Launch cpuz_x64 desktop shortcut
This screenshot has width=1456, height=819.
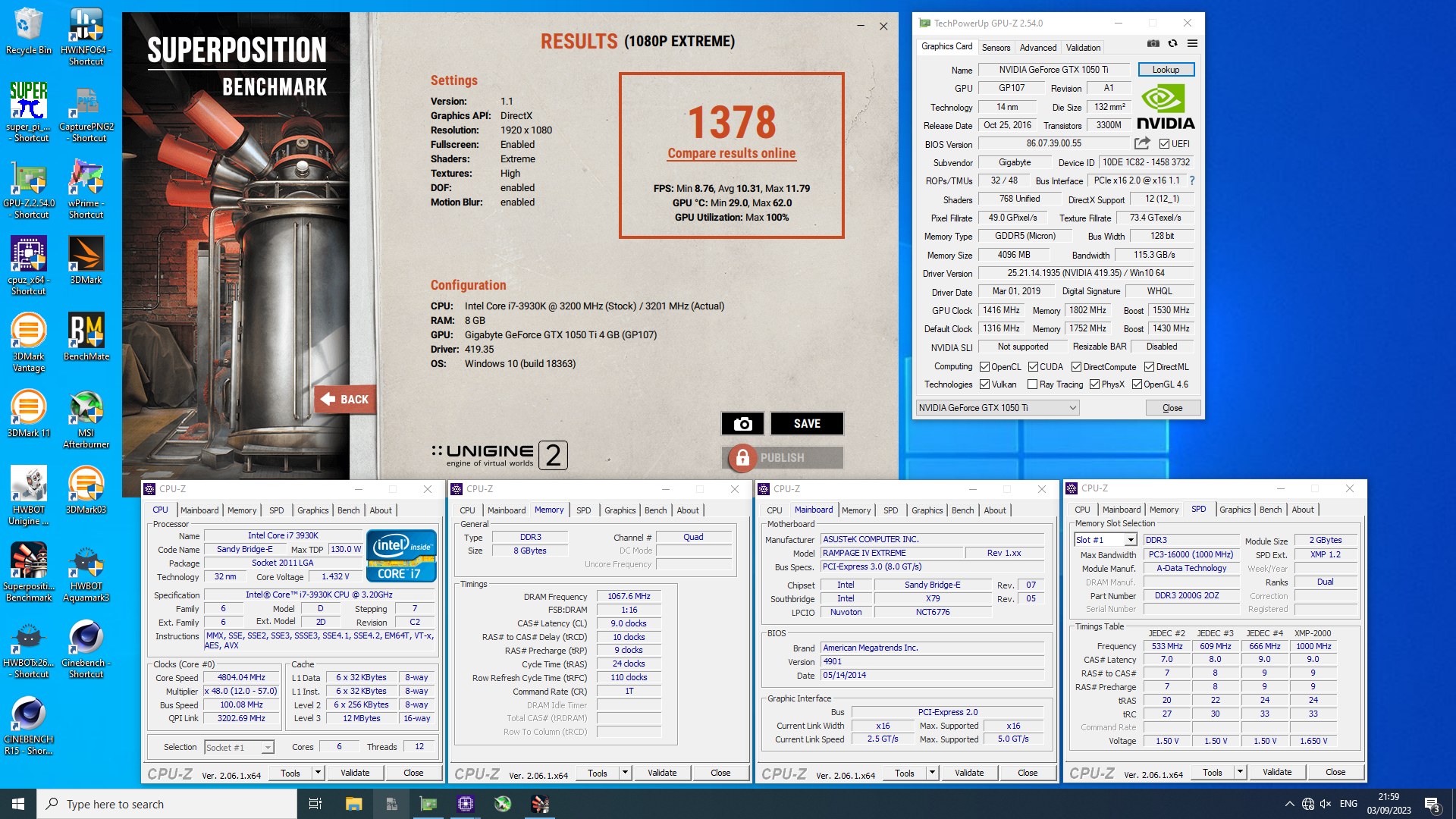(x=28, y=265)
